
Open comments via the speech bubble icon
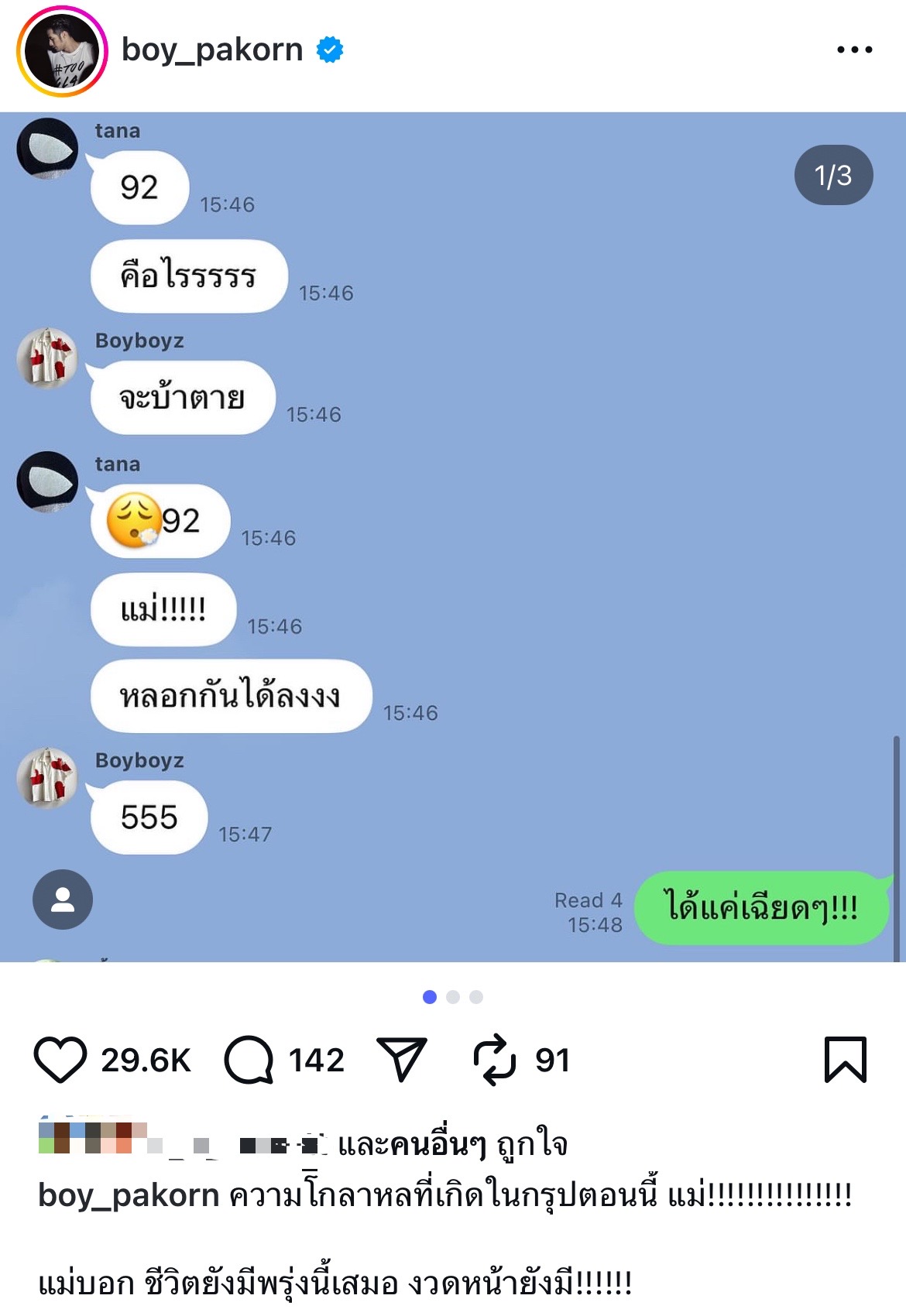pos(249,1060)
